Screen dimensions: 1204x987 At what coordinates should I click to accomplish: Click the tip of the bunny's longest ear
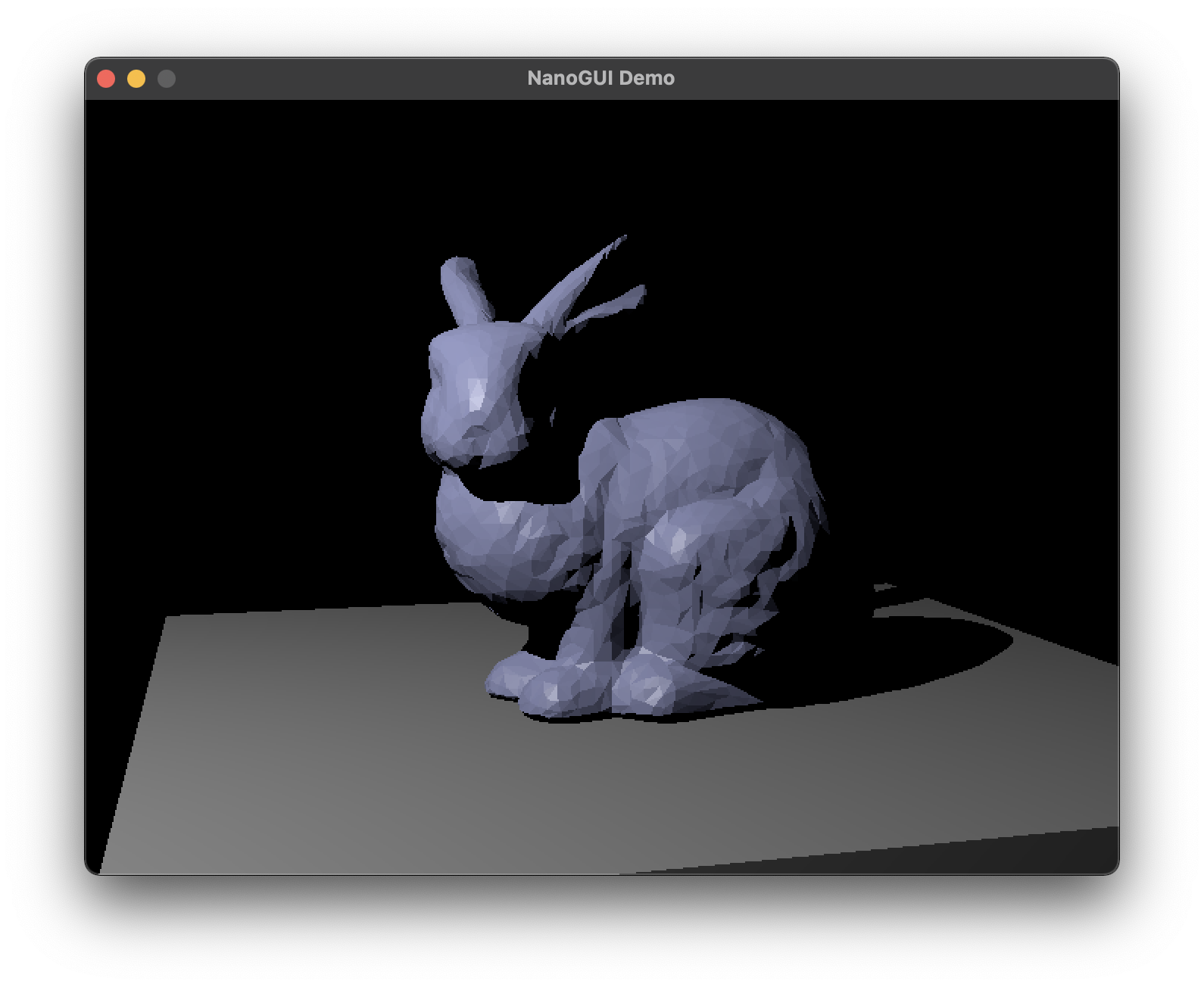click(x=621, y=241)
